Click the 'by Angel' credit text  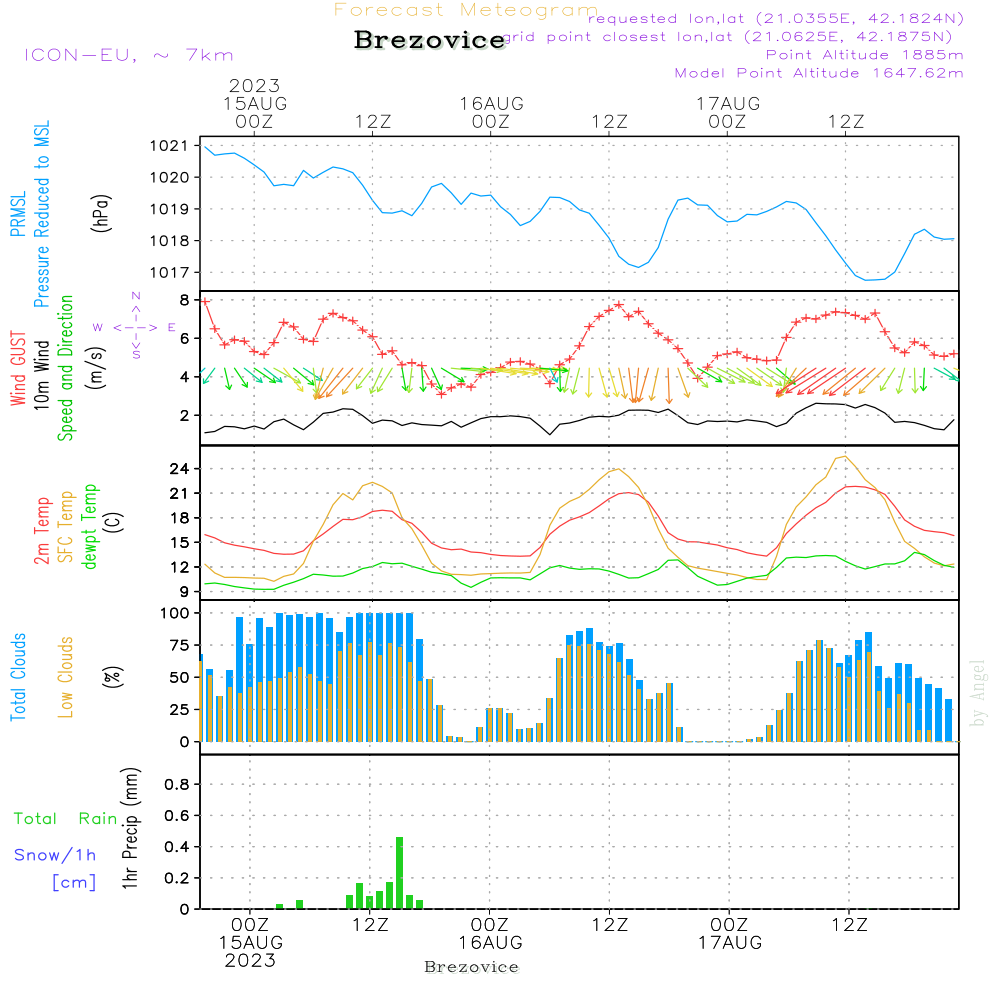[978, 693]
